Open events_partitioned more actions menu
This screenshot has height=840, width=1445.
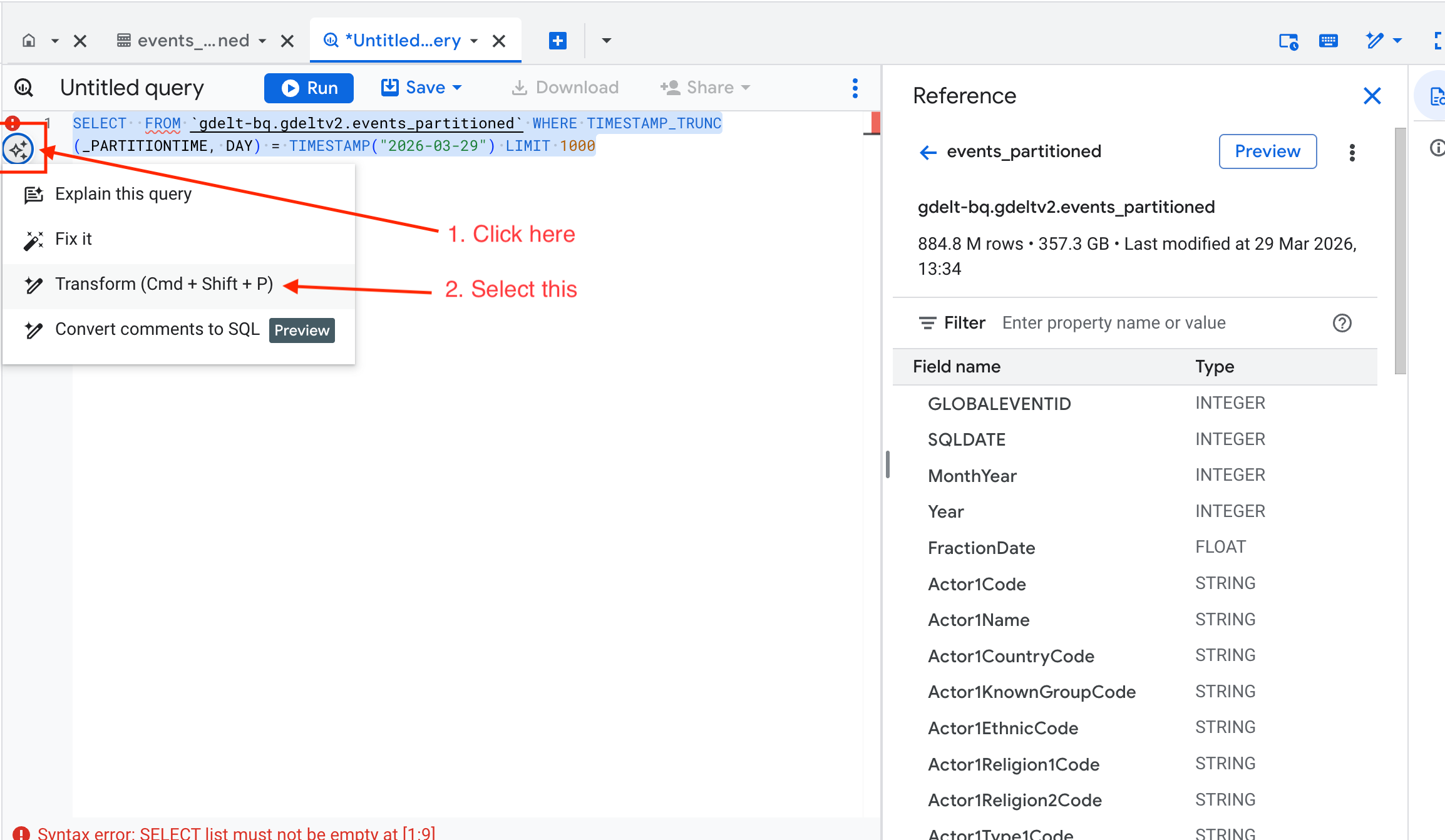1352,153
